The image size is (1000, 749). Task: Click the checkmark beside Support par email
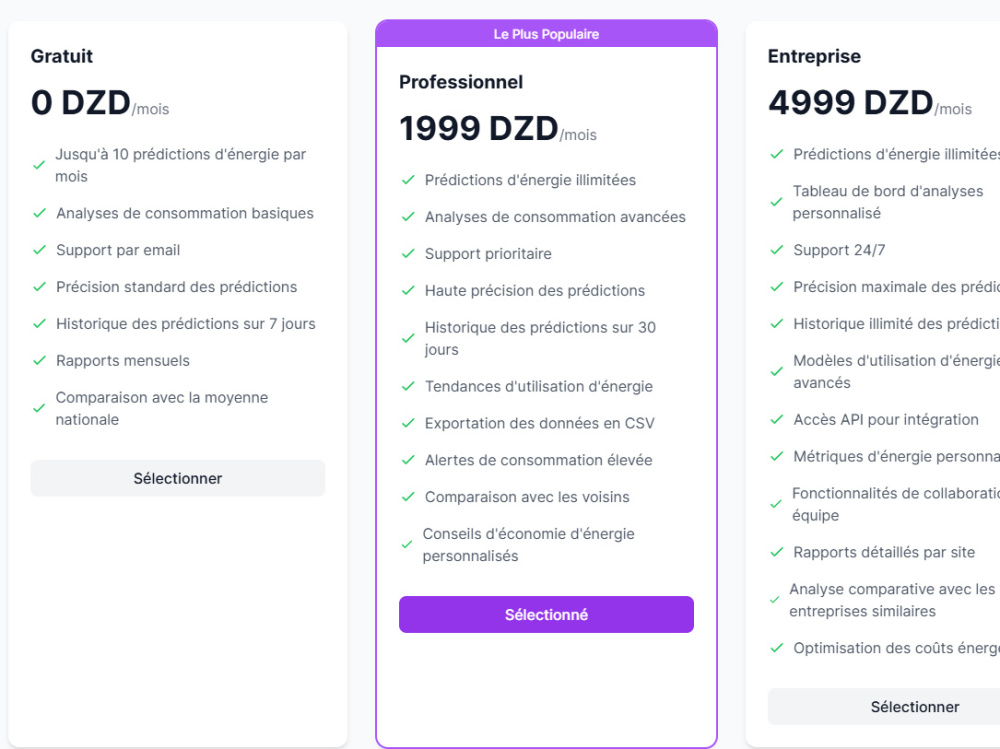point(40,250)
